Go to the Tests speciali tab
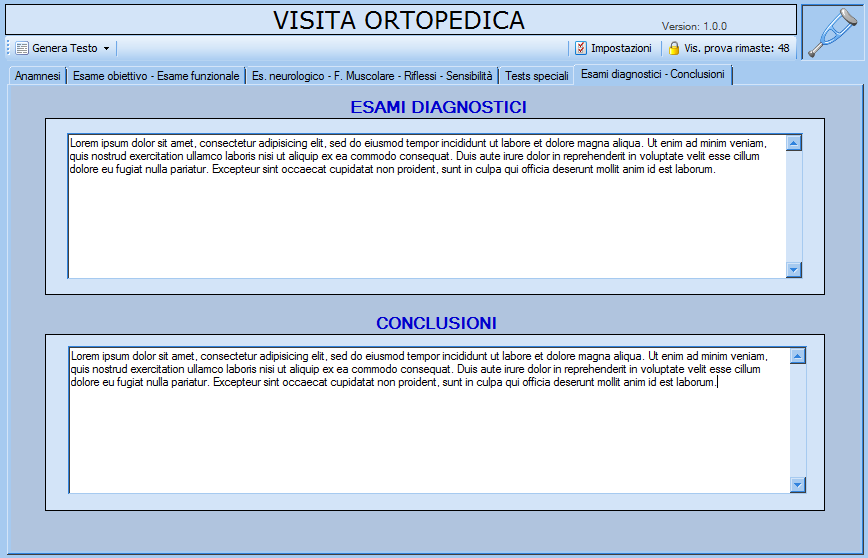 pos(536,76)
